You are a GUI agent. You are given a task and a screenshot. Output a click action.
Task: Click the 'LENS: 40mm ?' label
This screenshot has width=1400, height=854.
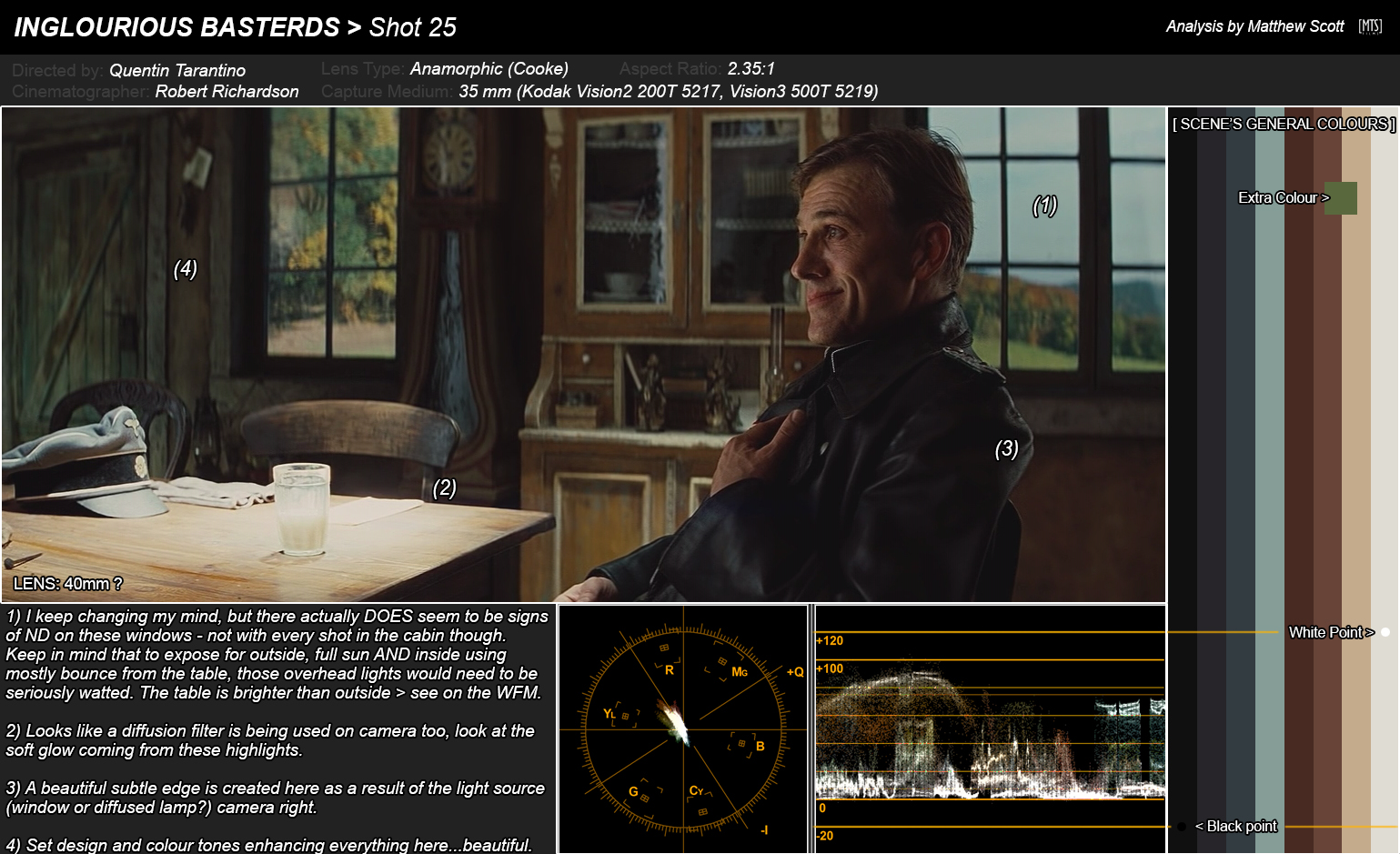click(x=67, y=584)
